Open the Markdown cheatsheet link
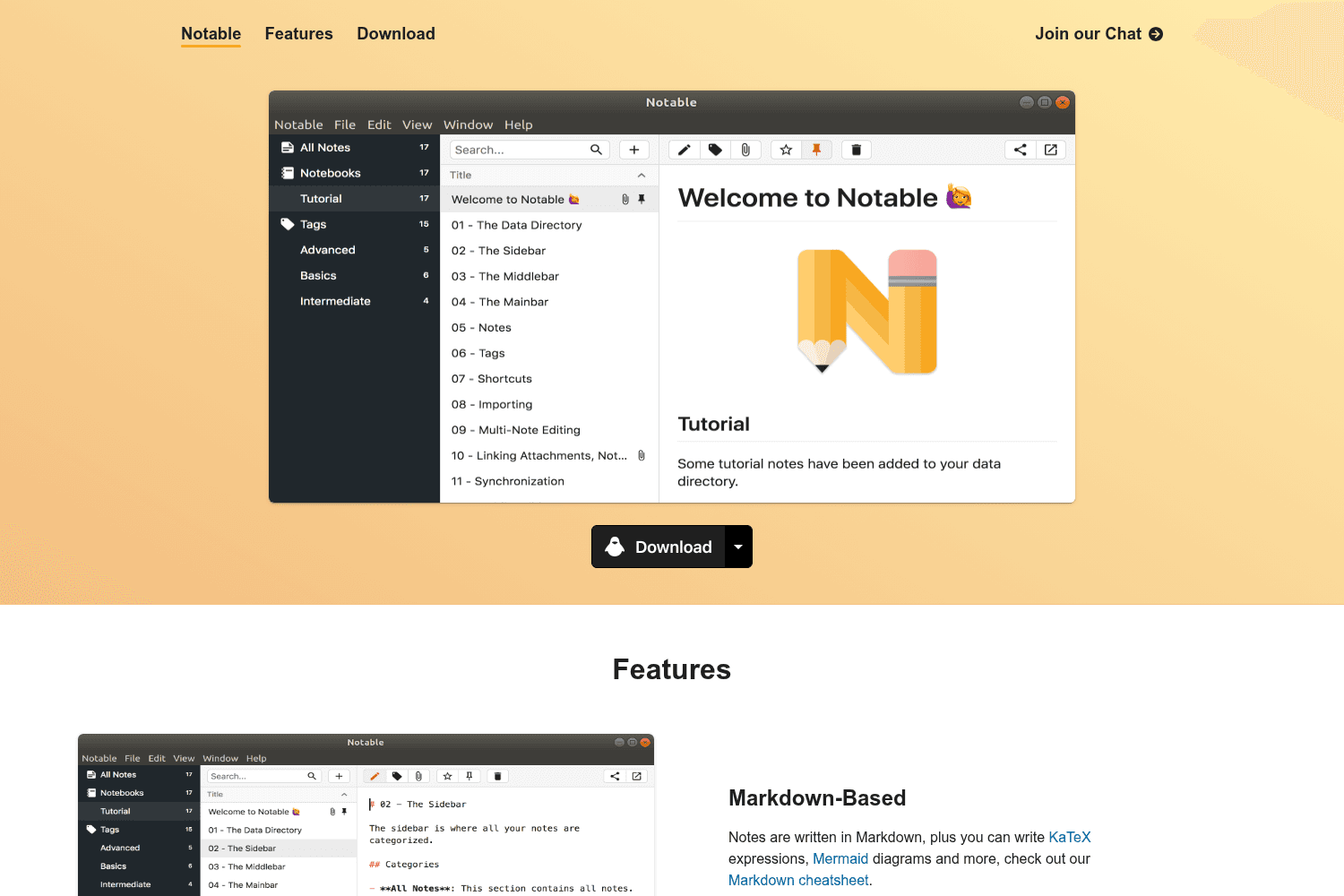The height and width of the screenshot is (896, 1344). point(798,880)
